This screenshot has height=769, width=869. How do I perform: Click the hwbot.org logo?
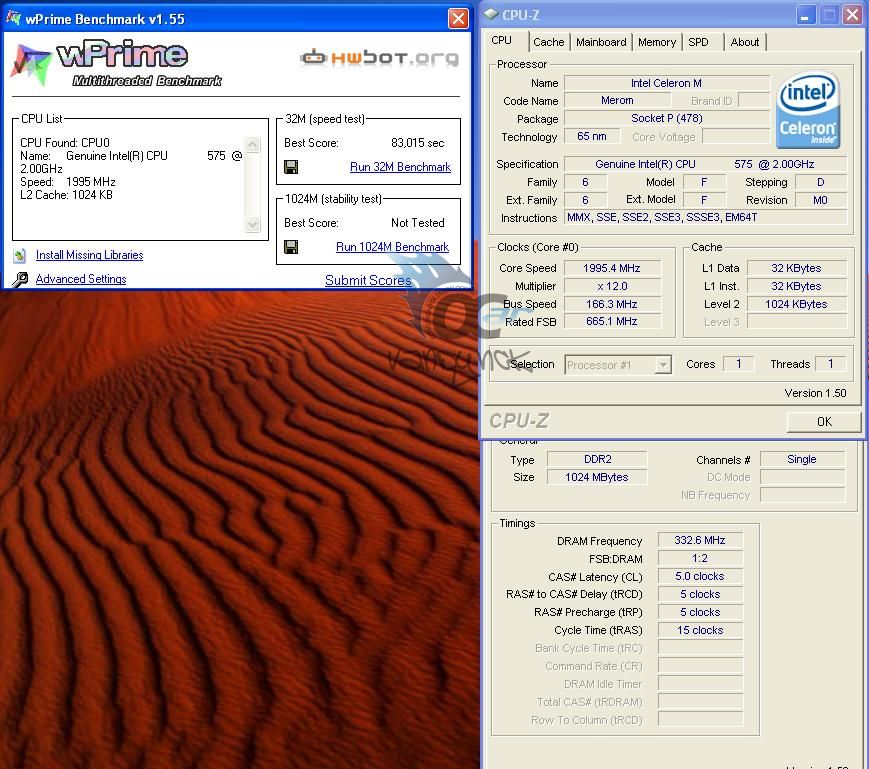pos(380,58)
